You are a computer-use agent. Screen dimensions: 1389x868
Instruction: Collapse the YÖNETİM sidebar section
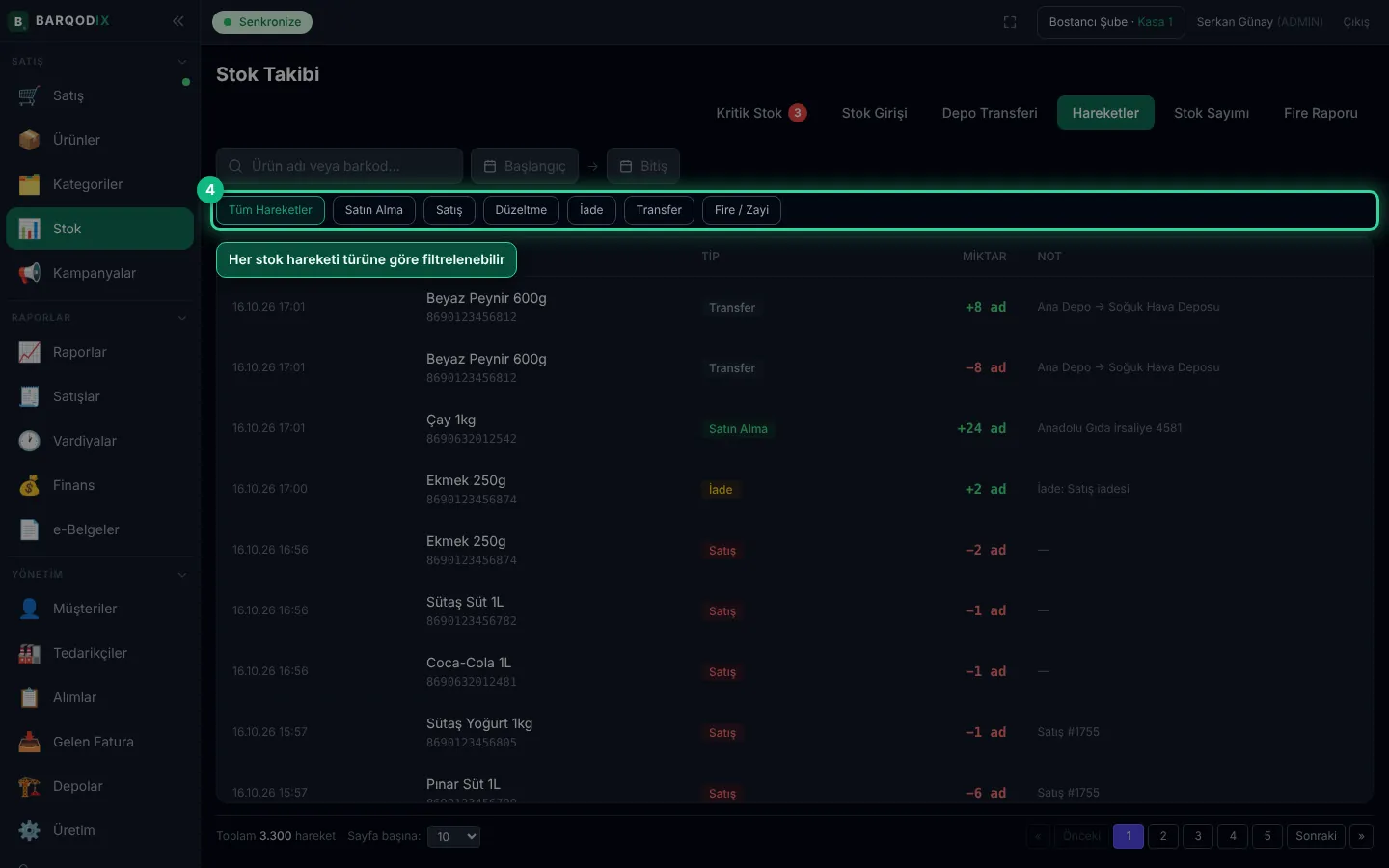(182, 575)
